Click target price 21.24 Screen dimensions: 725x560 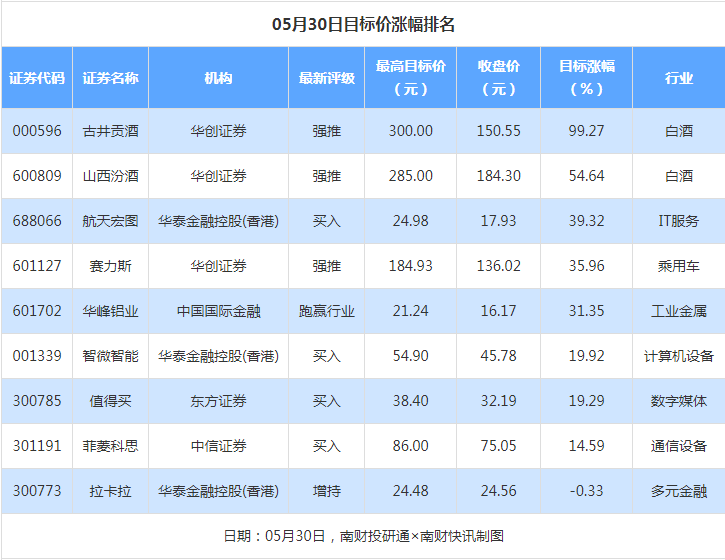coord(411,311)
